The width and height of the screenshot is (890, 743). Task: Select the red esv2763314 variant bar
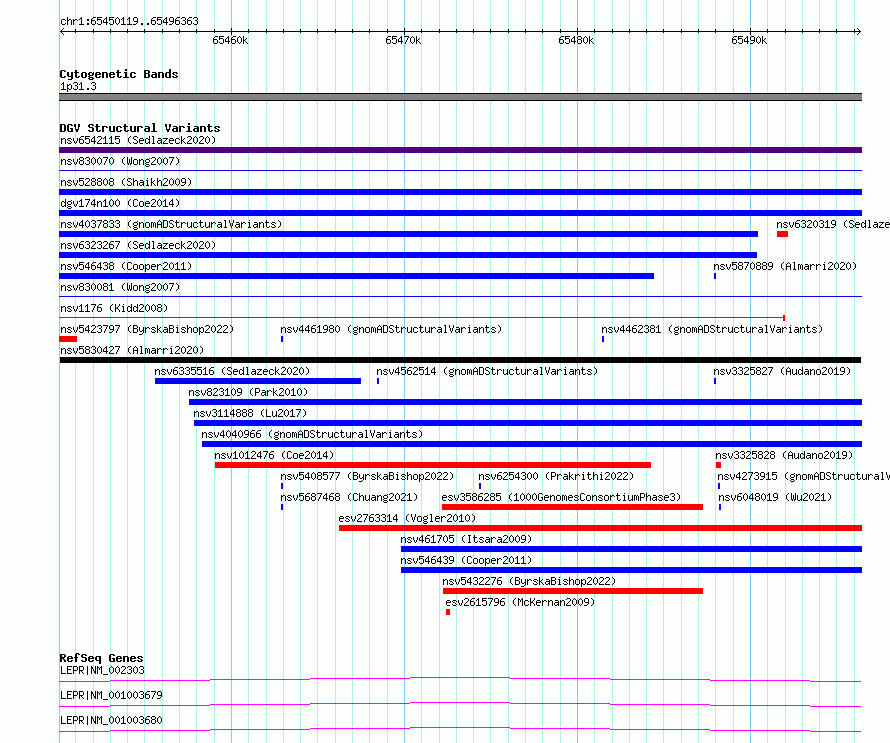[x=601, y=528]
